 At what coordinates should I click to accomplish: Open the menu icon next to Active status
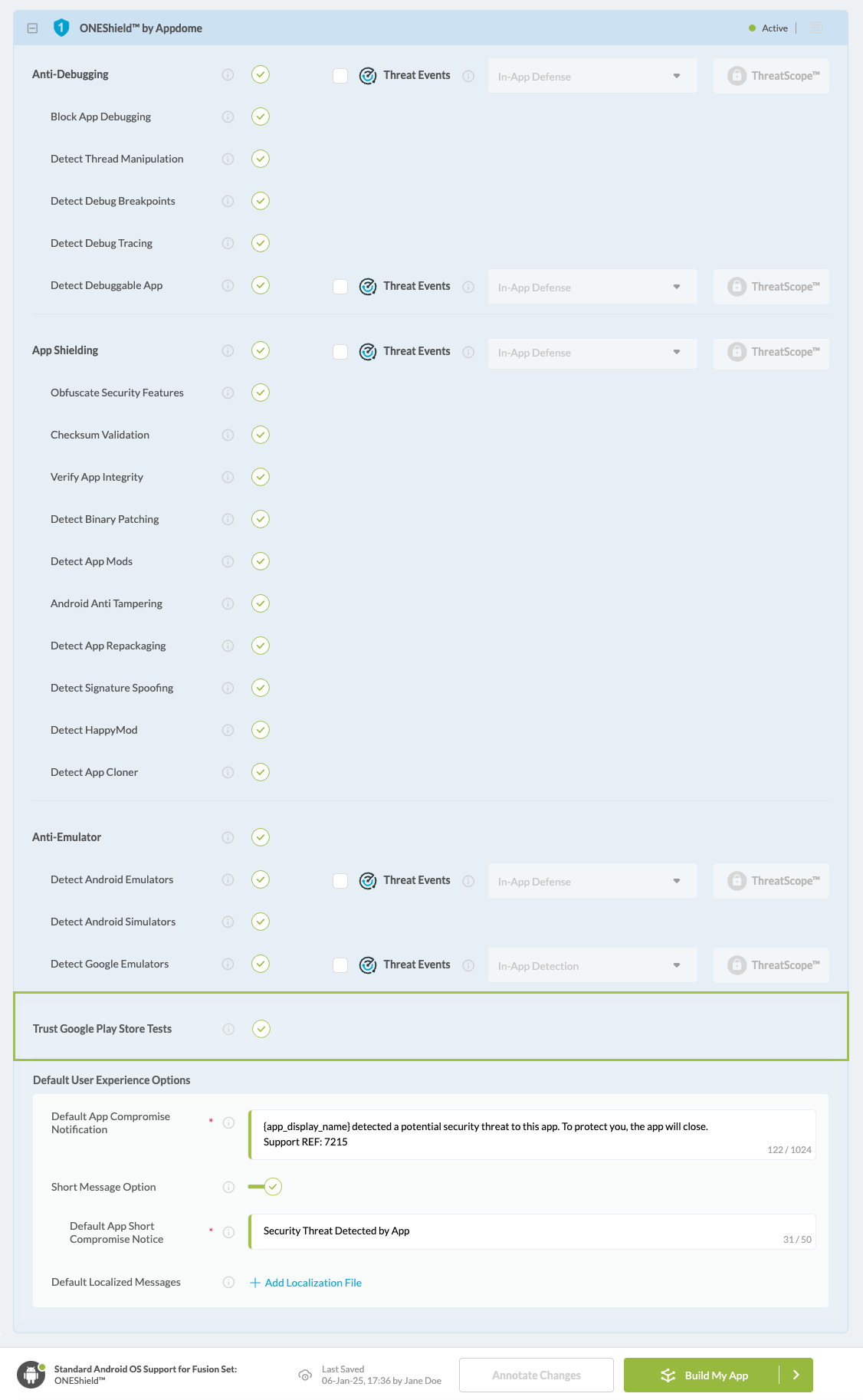point(815,28)
